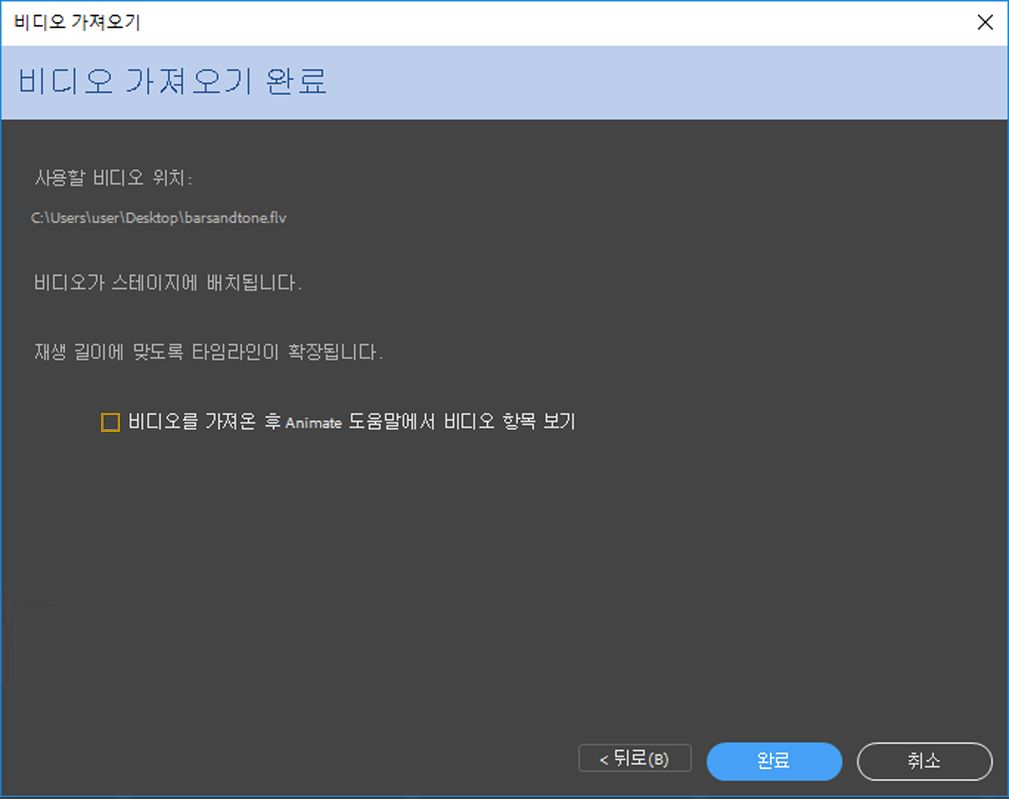Click the blue highlighted 완료 confirm control
This screenshot has width=1009, height=799.
773,761
